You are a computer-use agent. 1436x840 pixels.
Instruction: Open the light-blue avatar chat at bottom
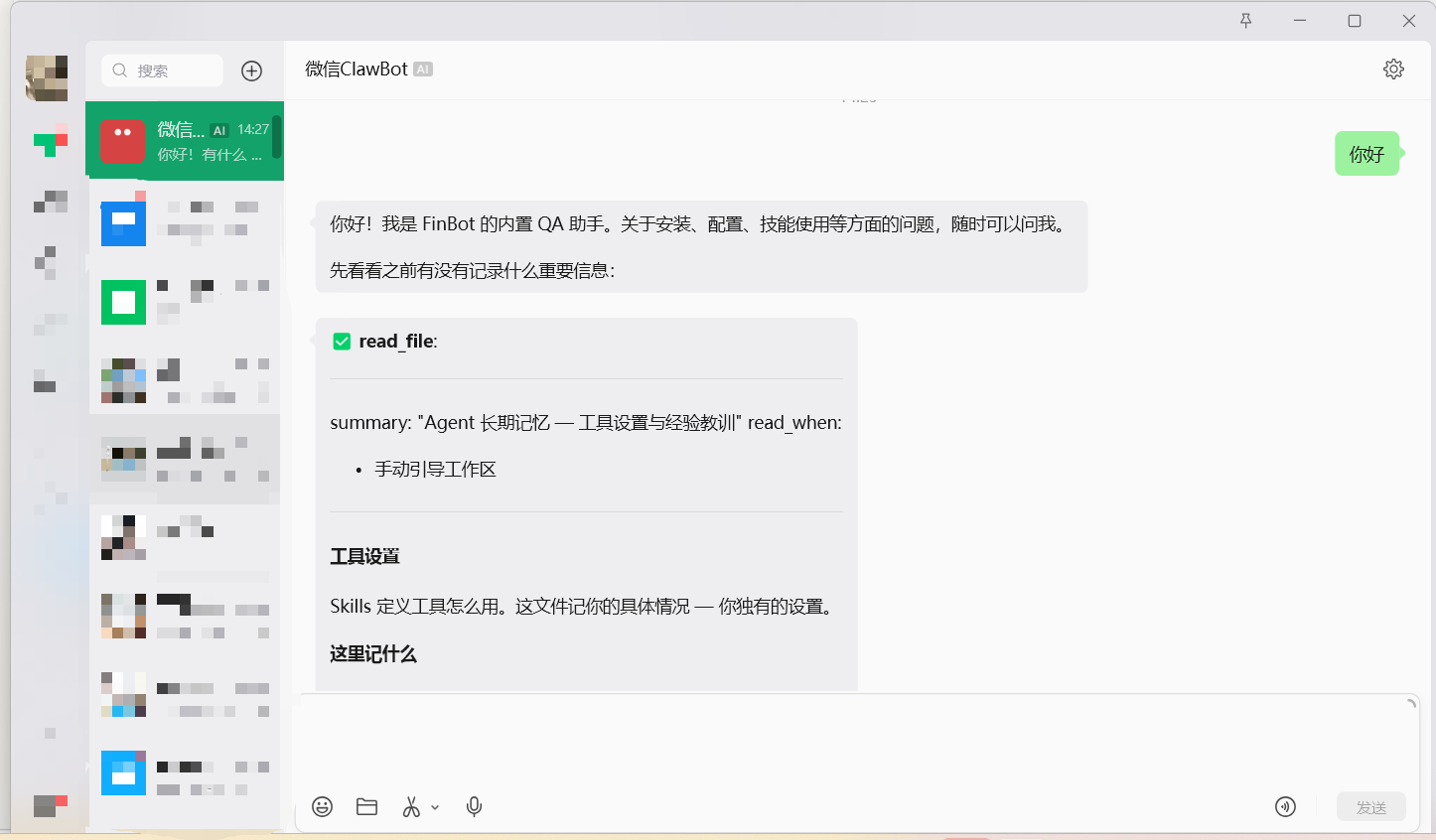point(185,773)
